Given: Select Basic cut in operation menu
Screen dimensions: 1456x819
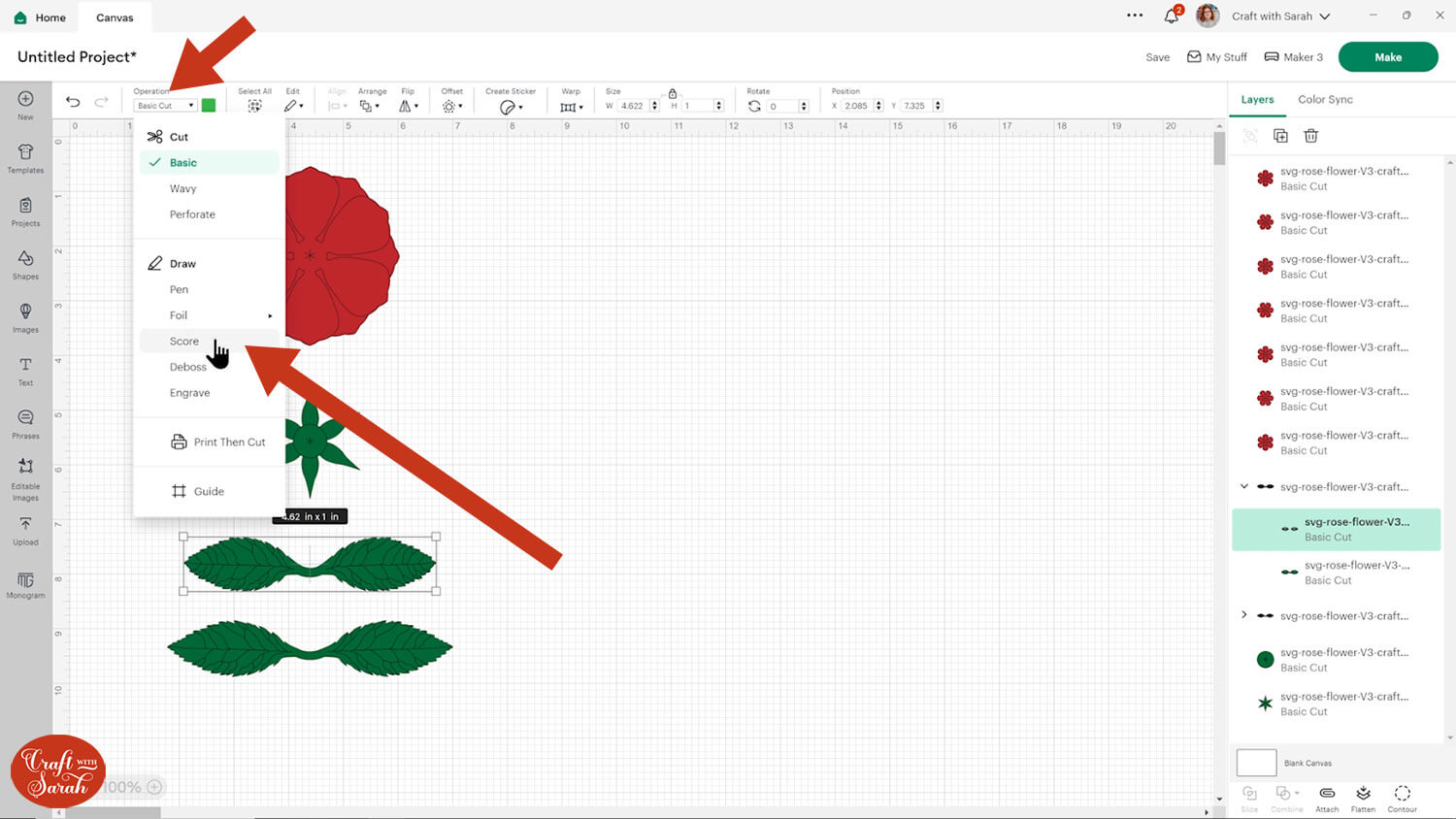Looking at the screenshot, I should [210, 163].
